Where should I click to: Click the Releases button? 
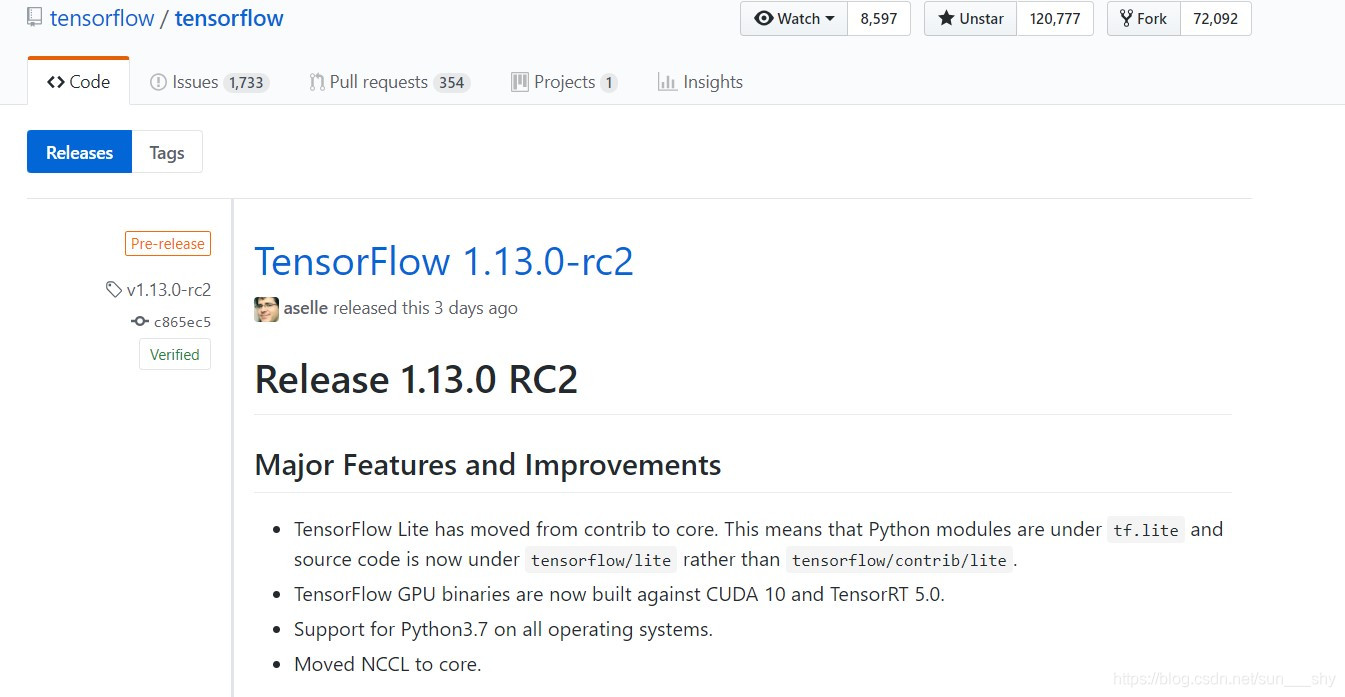point(79,152)
